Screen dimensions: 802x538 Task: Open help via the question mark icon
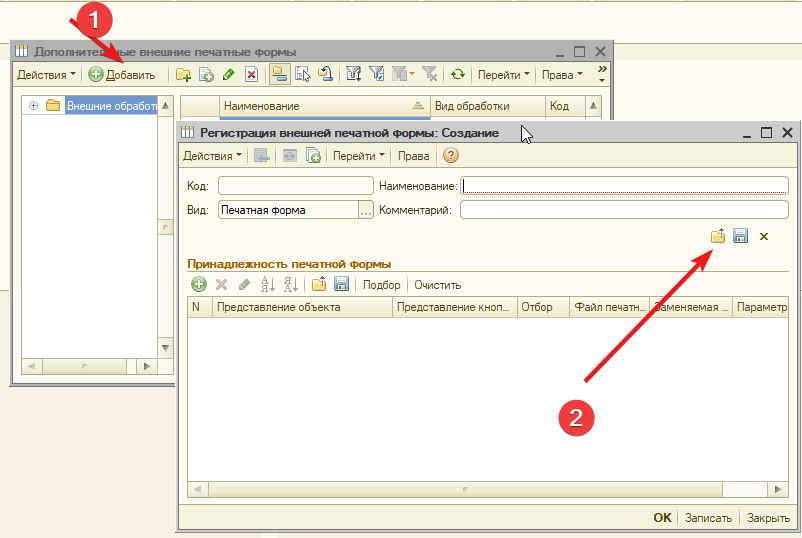point(451,155)
